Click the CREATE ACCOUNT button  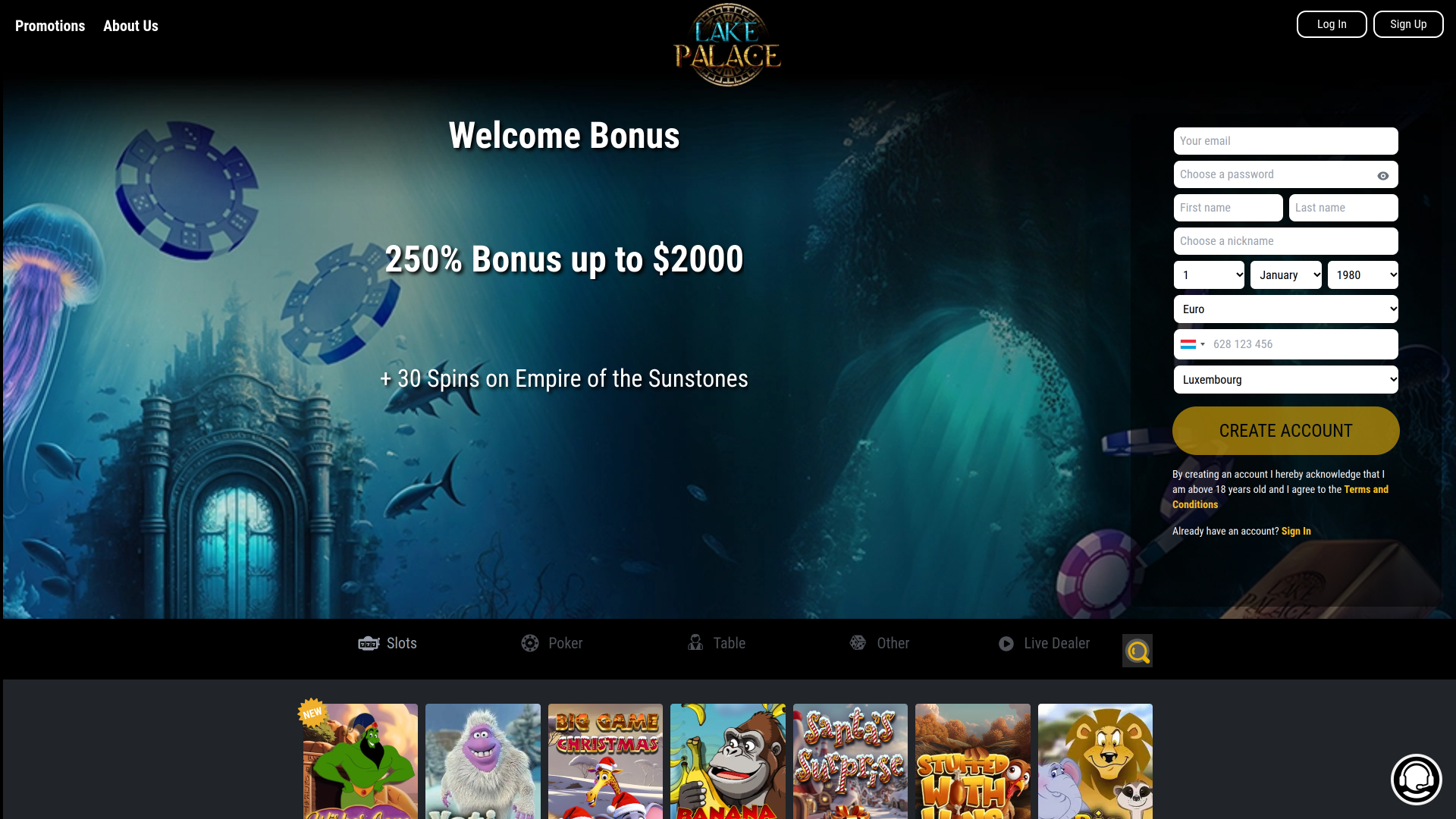pyautogui.click(x=1286, y=431)
